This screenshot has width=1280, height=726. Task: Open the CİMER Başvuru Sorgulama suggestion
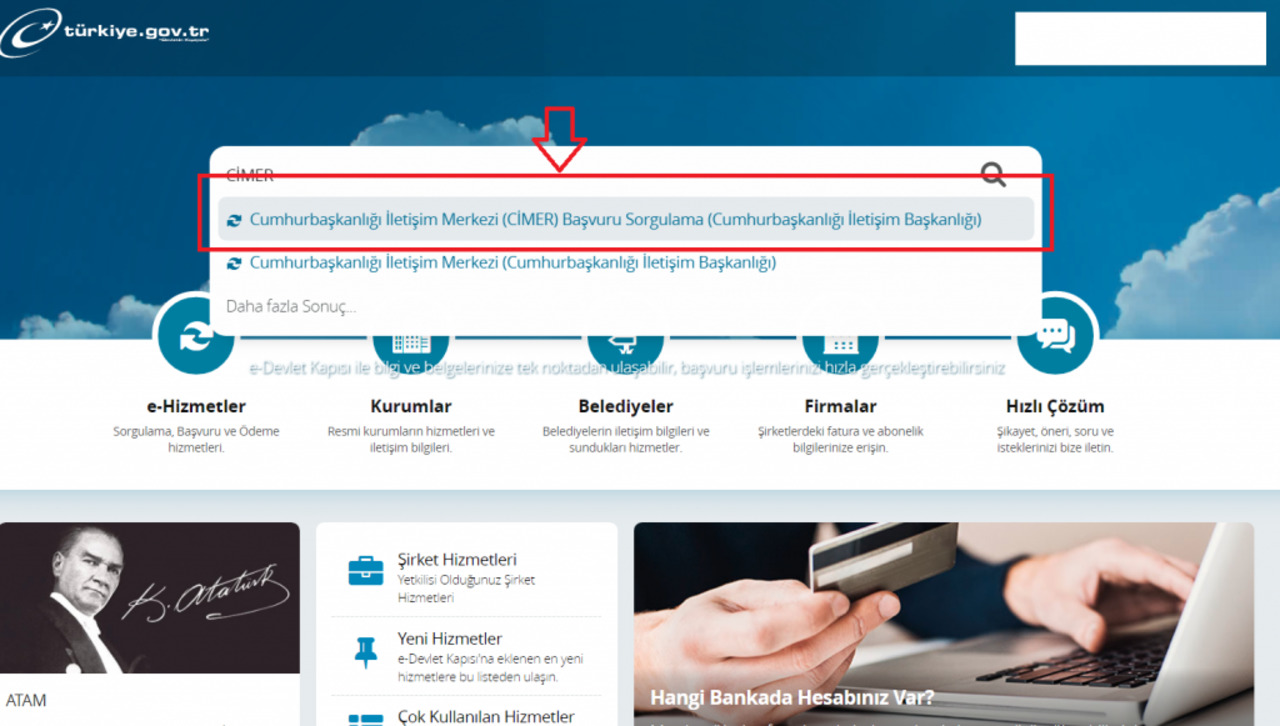click(625, 219)
